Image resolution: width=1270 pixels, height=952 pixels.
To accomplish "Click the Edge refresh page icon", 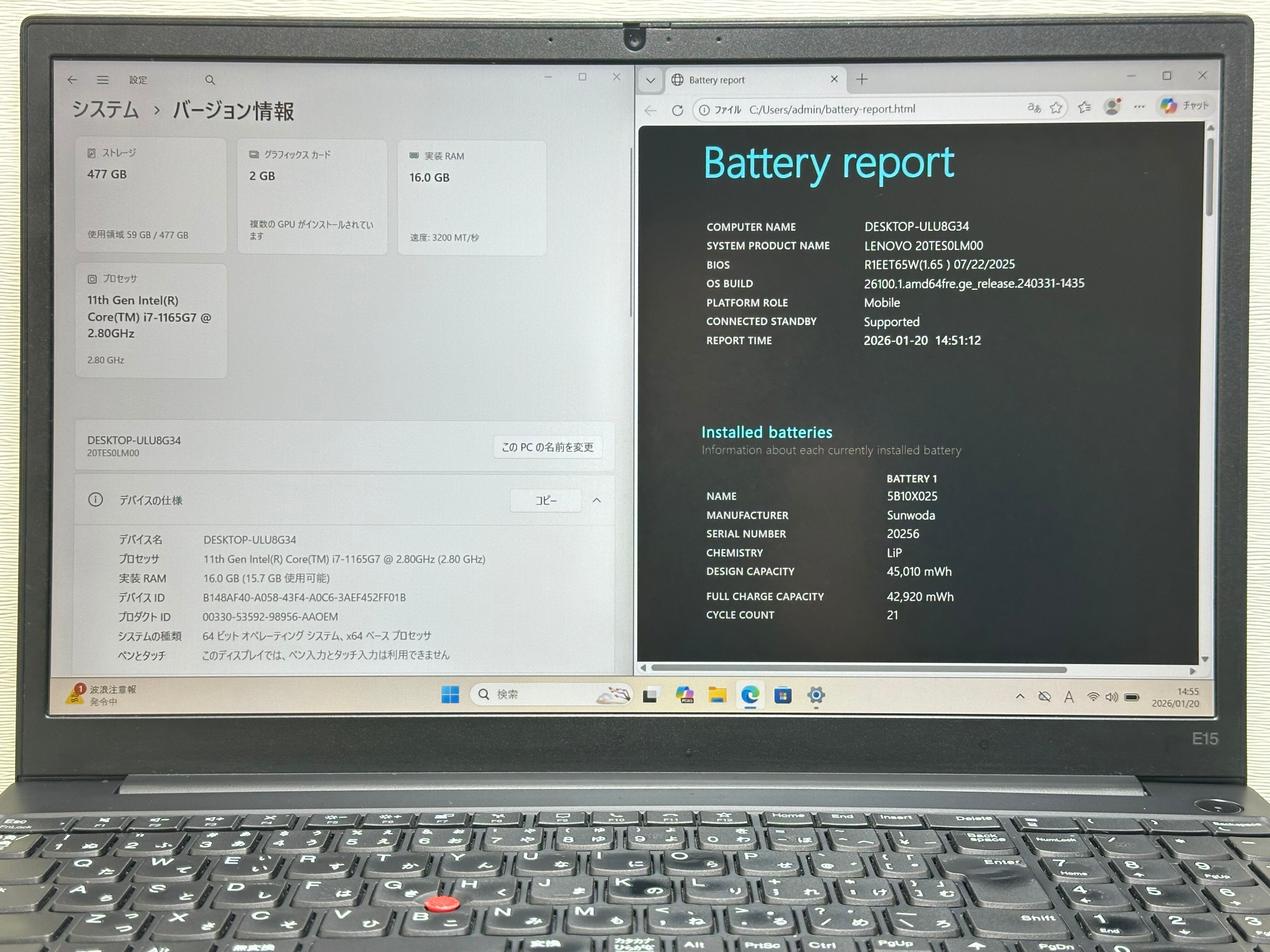I will click(x=678, y=110).
